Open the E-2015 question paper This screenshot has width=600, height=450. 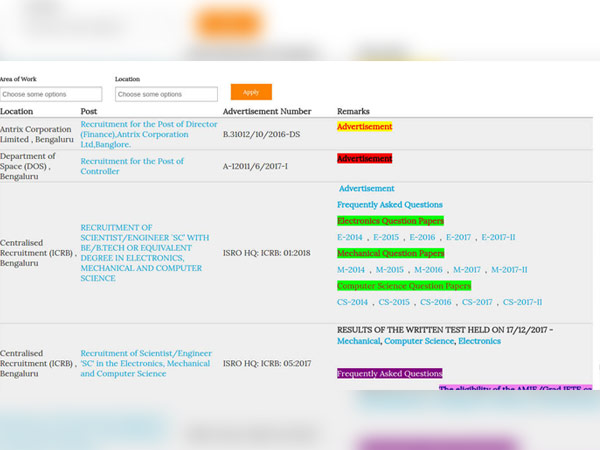pyautogui.click(x=386, y=237)
